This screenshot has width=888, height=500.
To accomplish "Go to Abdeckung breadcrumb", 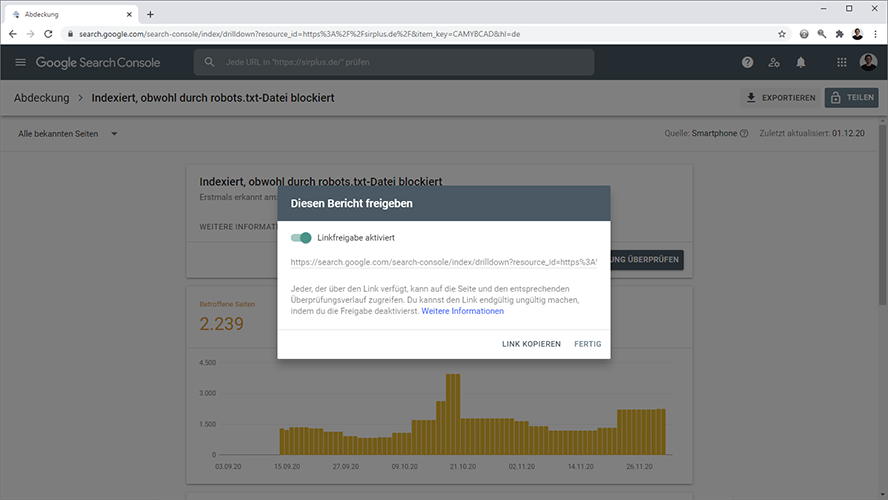I will (x=41, y=98).
